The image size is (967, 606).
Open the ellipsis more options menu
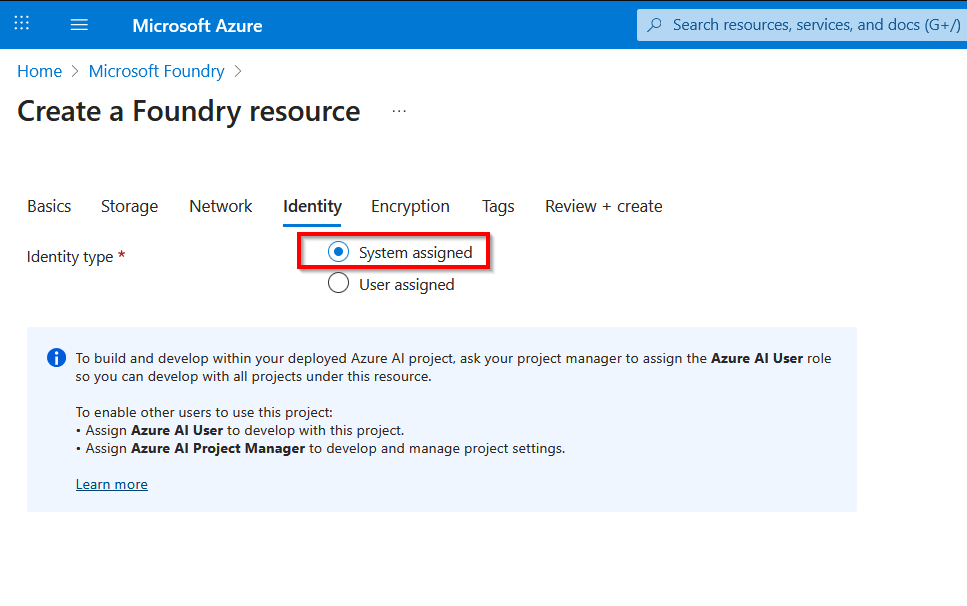(x=399, y=111)
